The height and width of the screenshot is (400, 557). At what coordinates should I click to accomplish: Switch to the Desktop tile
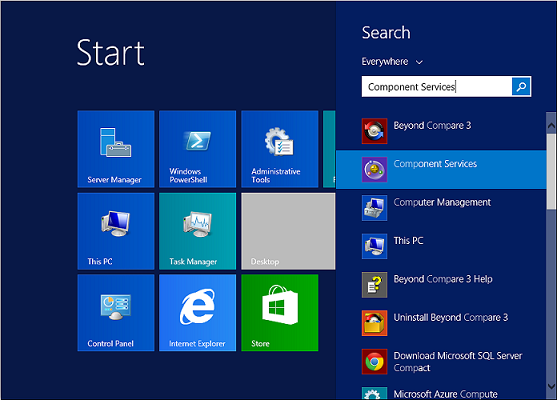pos(288,231)
